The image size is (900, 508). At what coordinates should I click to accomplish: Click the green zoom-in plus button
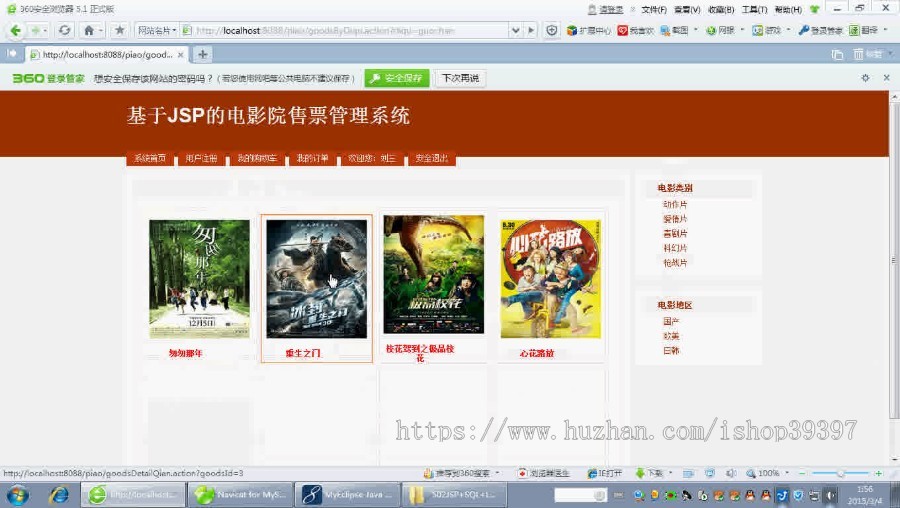coord(878,473)
